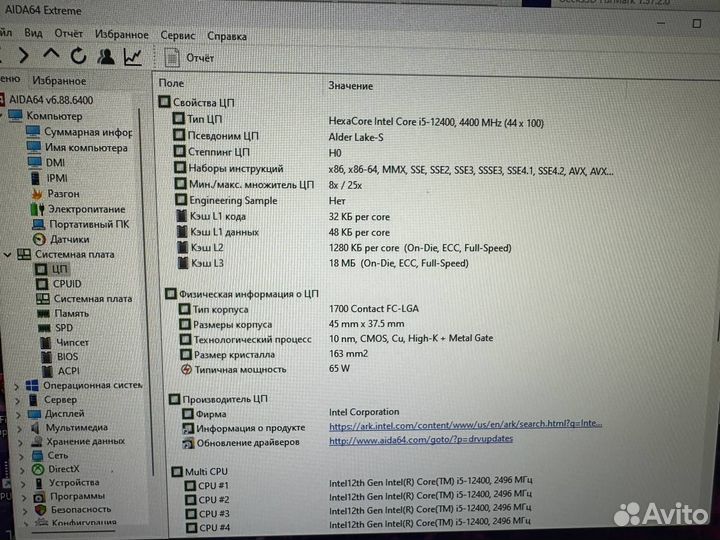Open the Датчики sensor item

pos(61,239)
